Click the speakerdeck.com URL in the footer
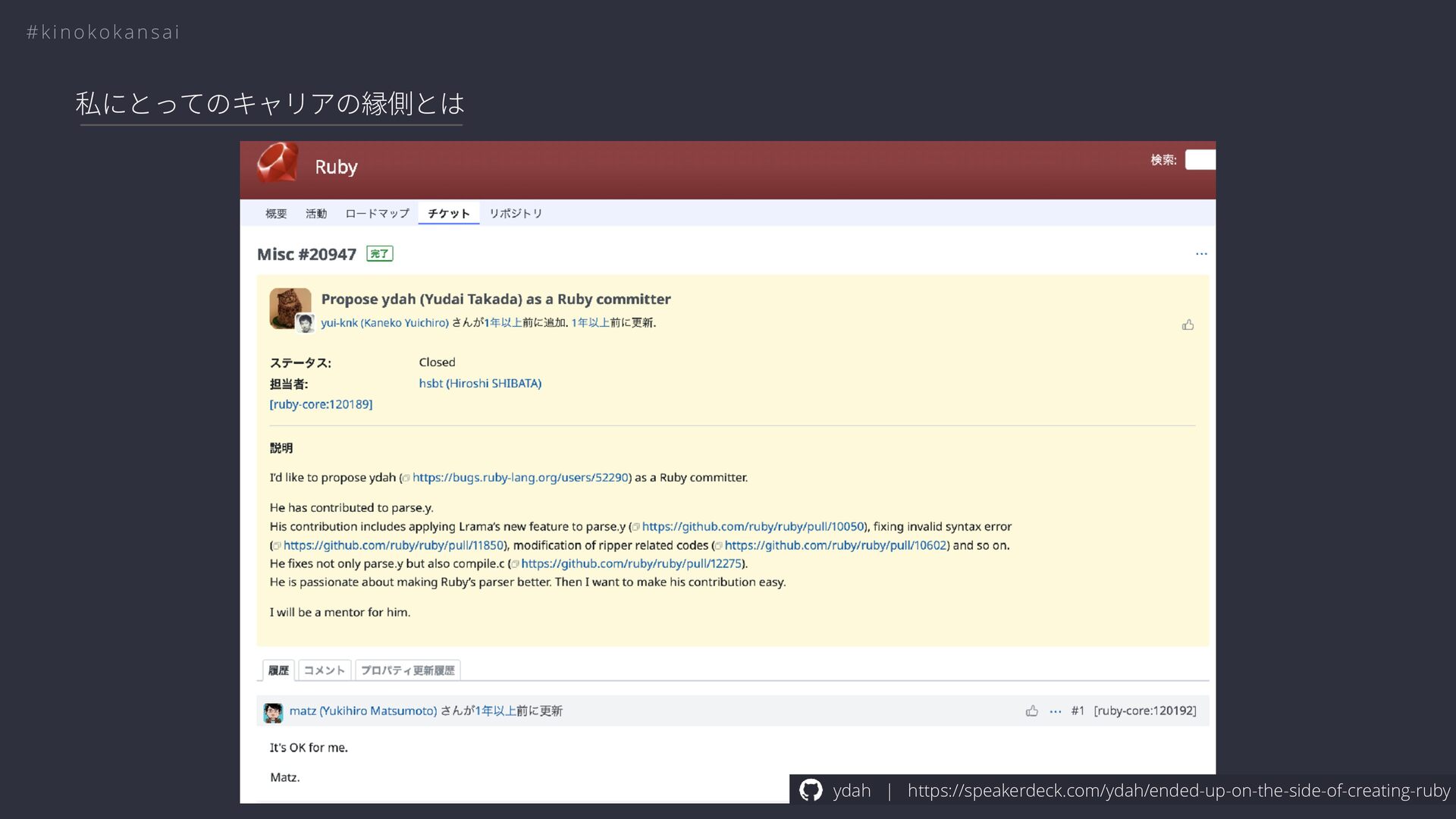The height and width of the screenshot is (819, 1456). coord(1178,790)
